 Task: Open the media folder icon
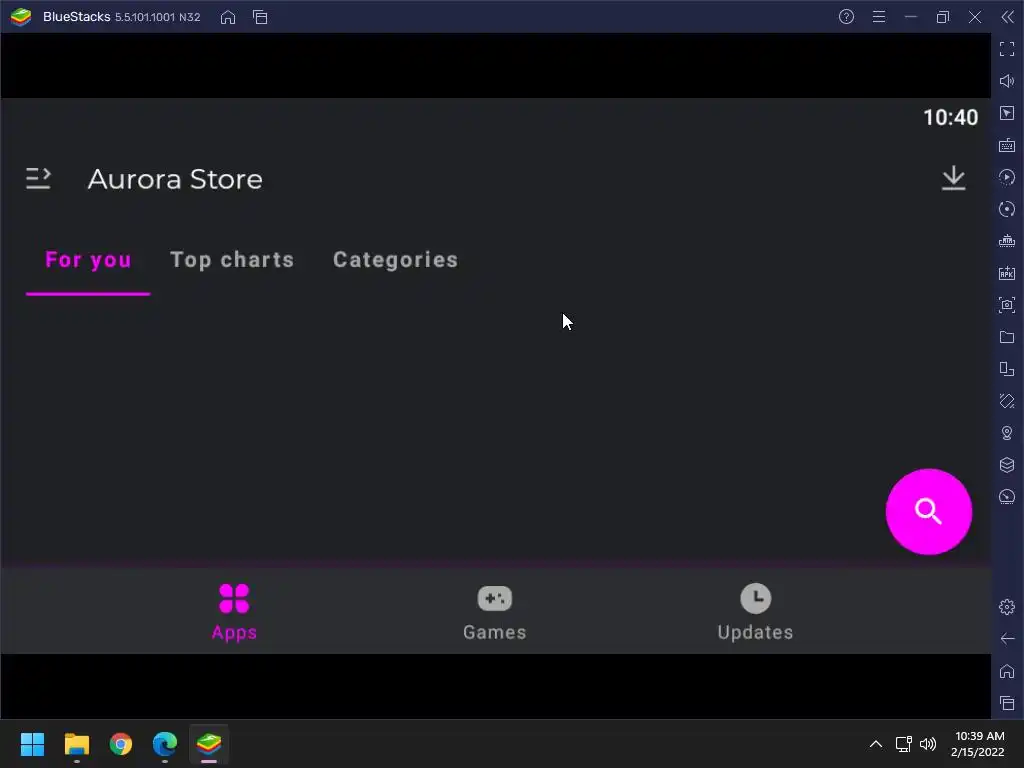pyautogui.click(x=1007, y=337)
